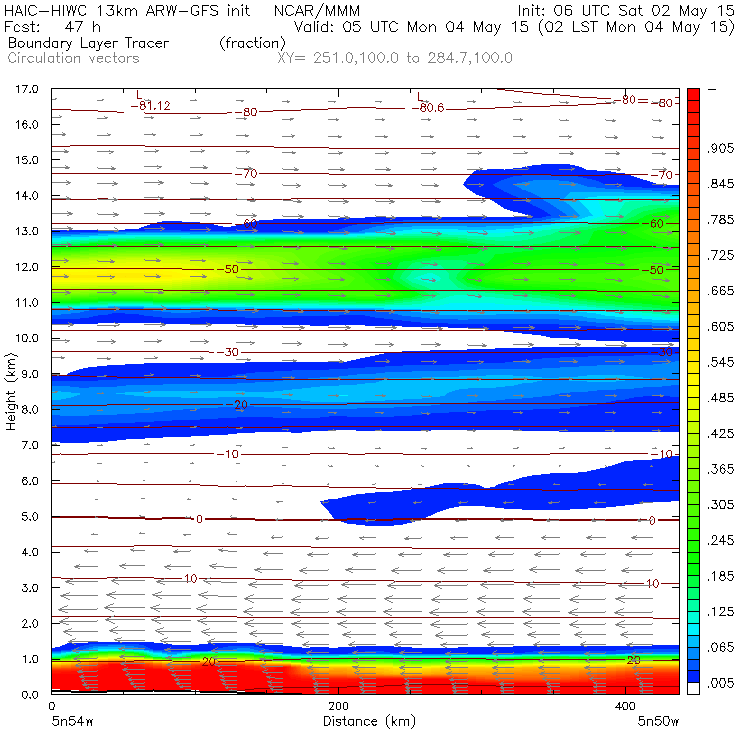This screenshot has height=740, width=740.
Task: Click the '5n50w' end location label
Action: click(658, 722)
